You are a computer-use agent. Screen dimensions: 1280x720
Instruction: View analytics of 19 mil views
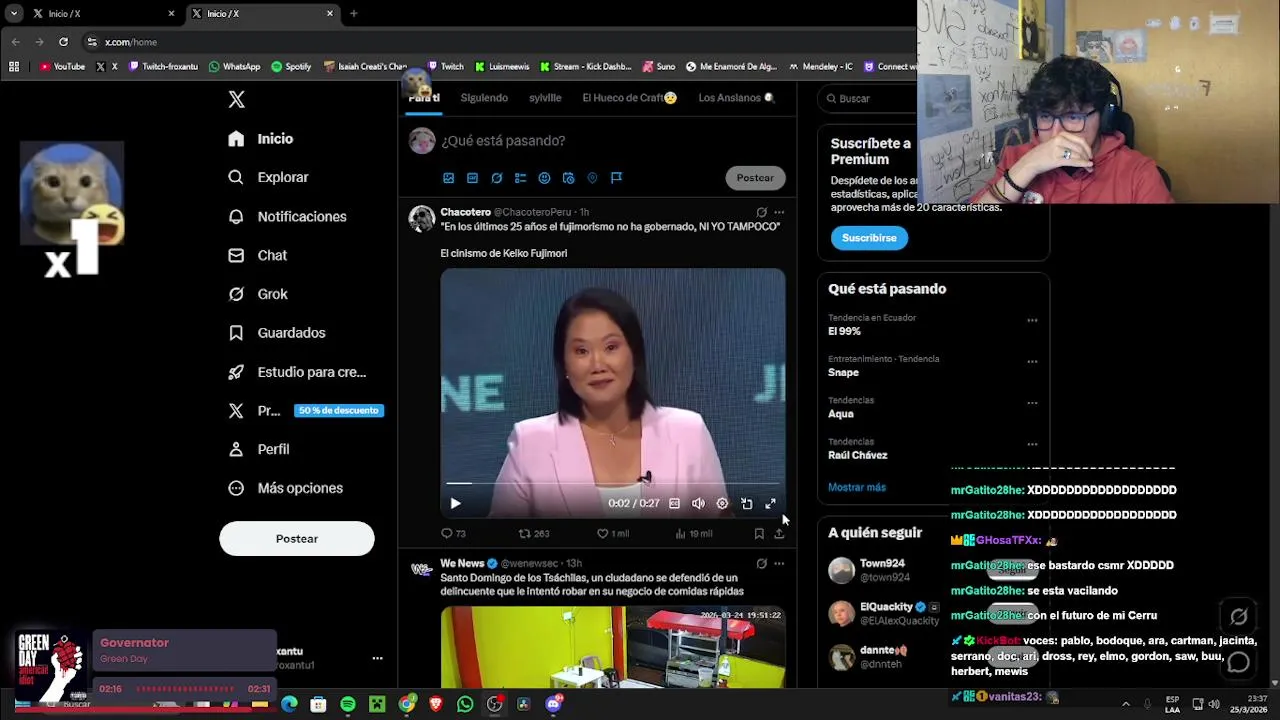coord(694,534)
